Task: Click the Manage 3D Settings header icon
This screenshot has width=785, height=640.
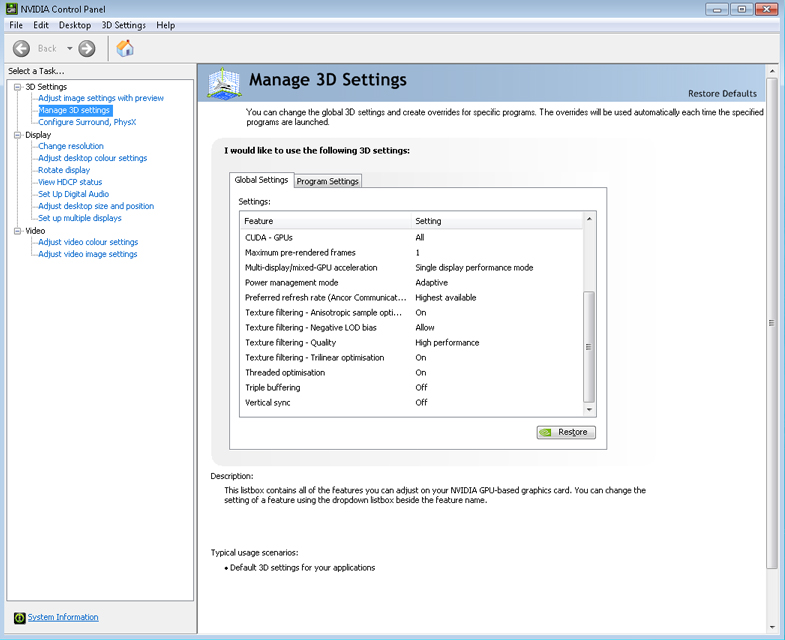Action: click(x=224, y=83)
